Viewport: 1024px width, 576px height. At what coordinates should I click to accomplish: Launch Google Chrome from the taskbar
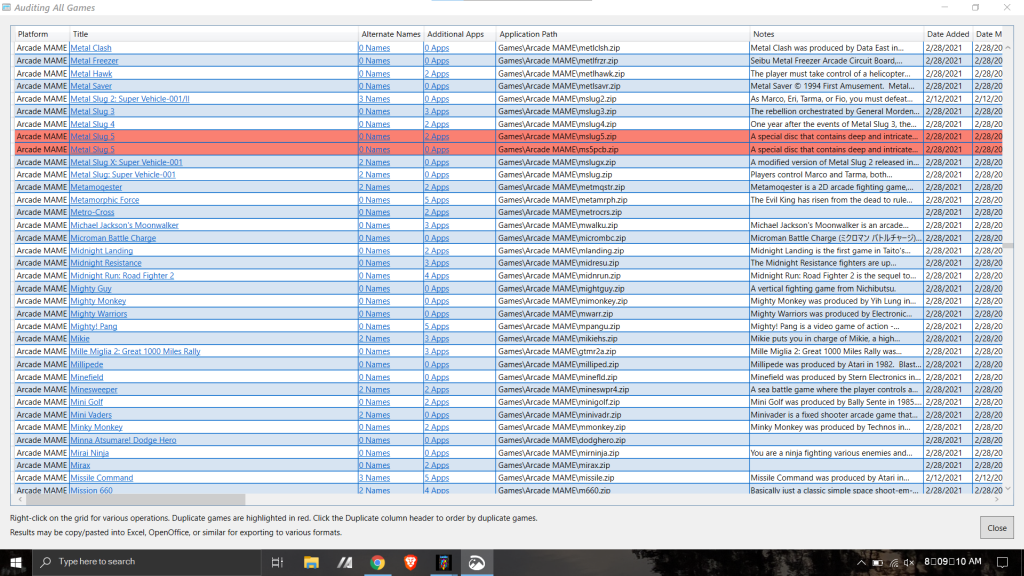pos(377,562)
